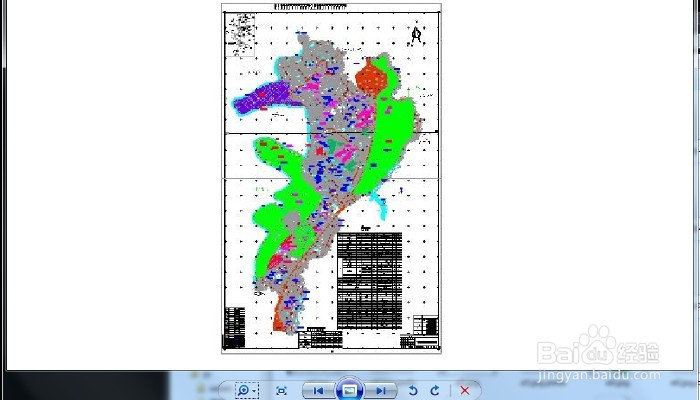The height and width of the screenshot is (400, 700).
Task: Rotate the image counterclockwise
Action: point(413,391)
